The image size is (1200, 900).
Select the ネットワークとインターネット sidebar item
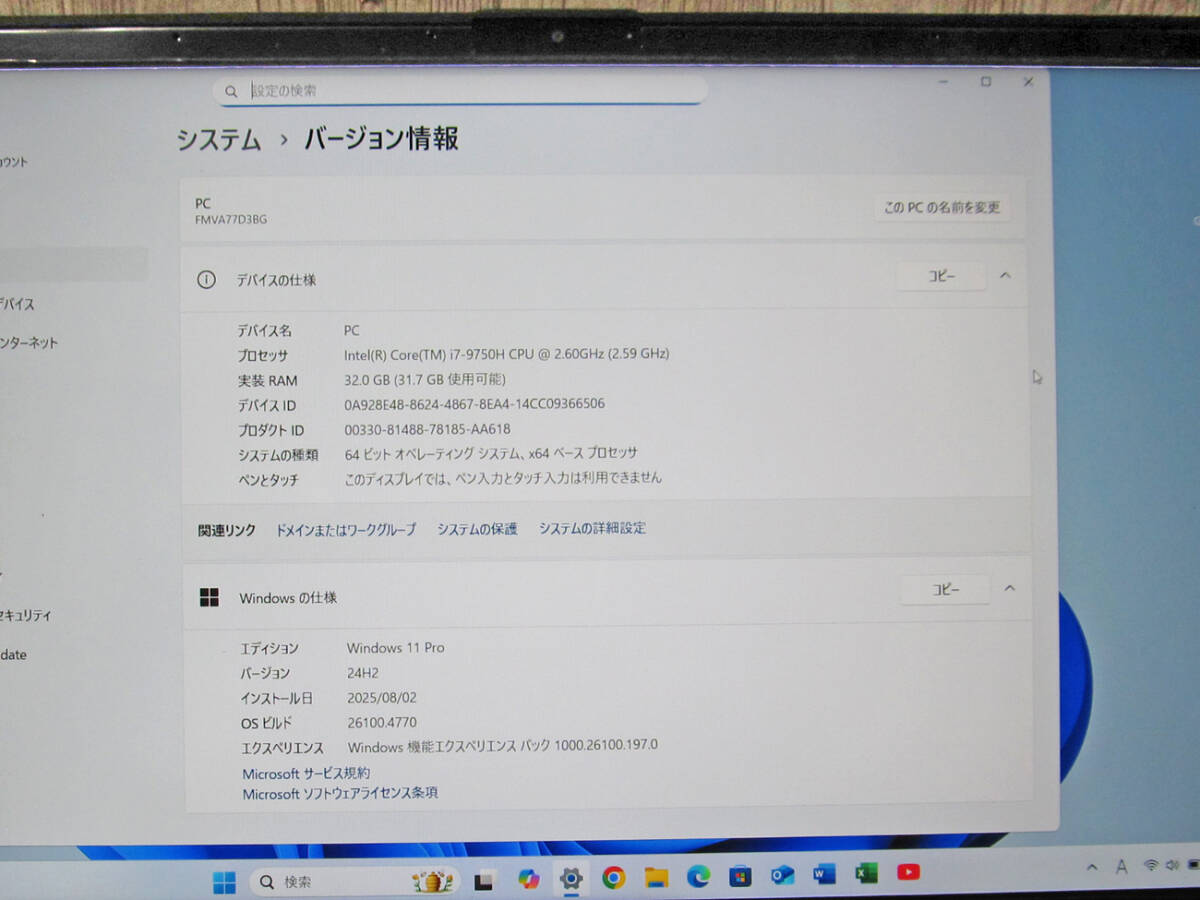[30, 343]
